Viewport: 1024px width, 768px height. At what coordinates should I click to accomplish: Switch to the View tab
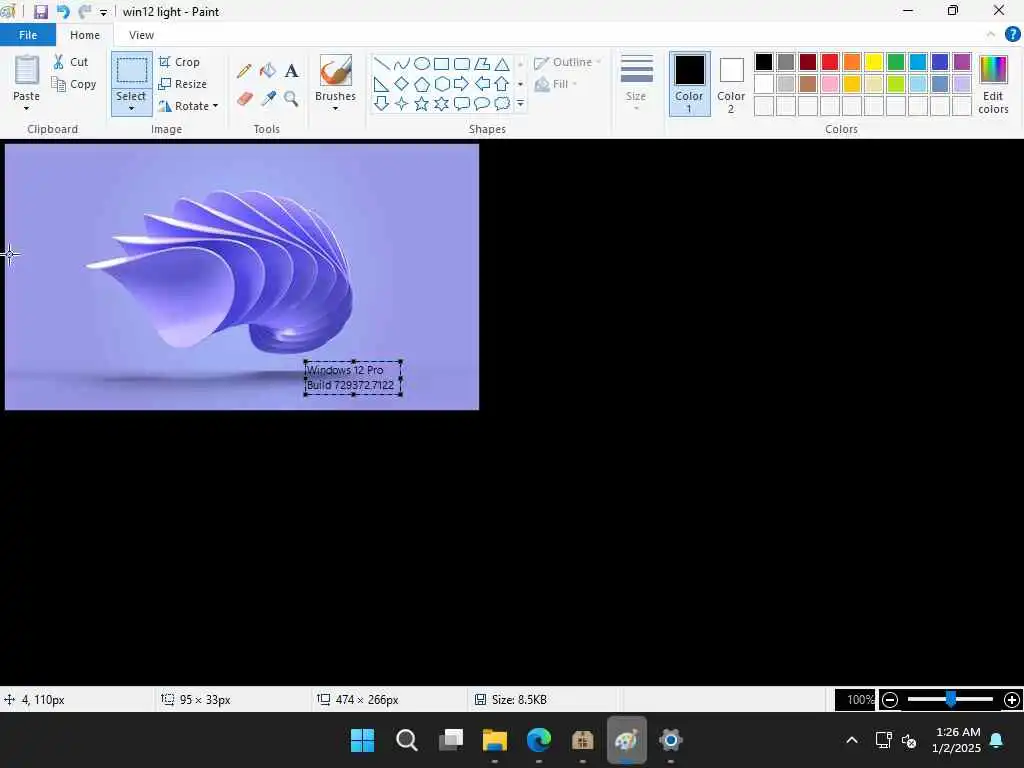pyautogui.click(x=141, y=35)
